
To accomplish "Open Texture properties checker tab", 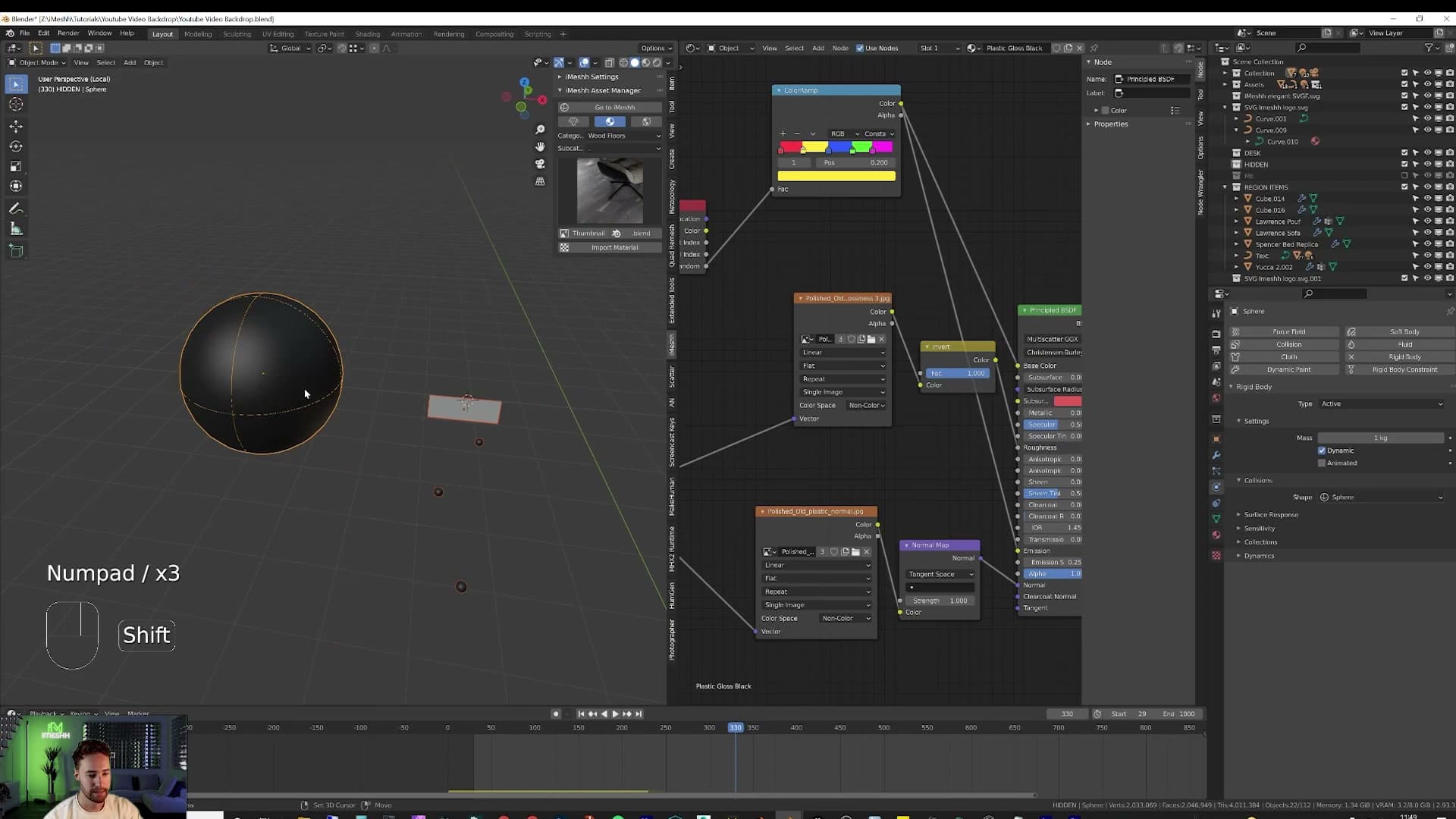I will click(x=1216, y=556).
